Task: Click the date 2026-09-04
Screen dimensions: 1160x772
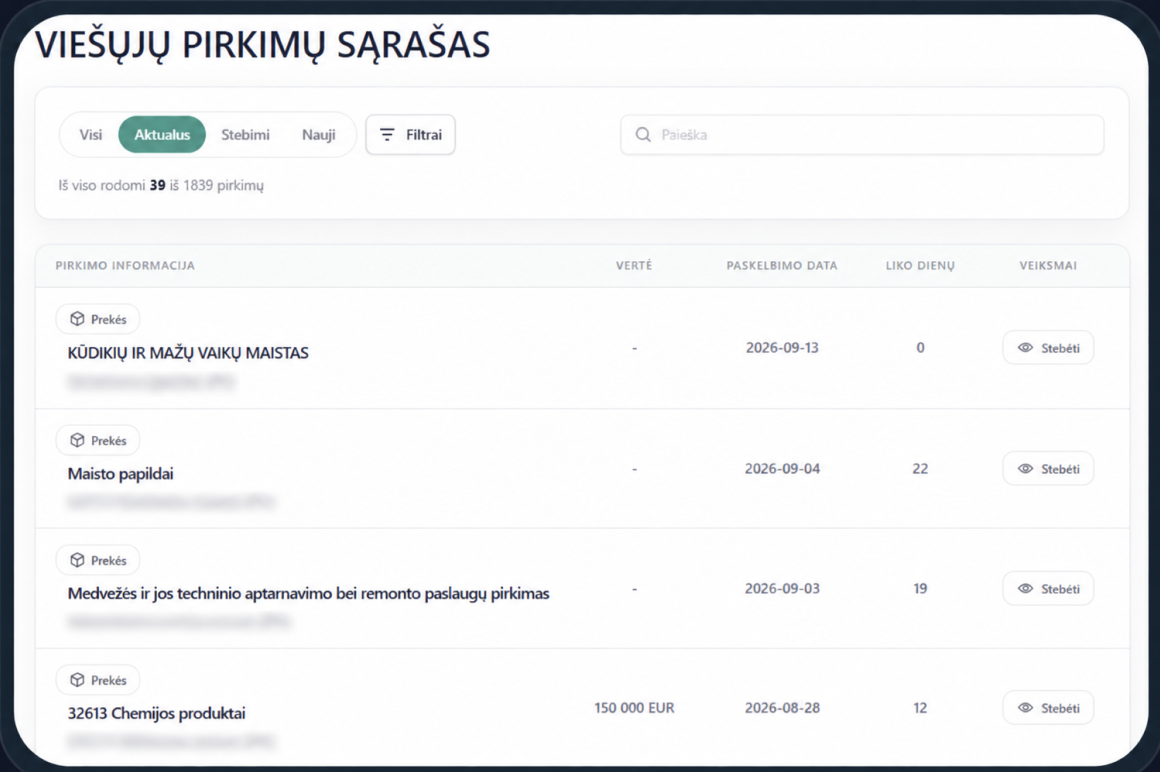Action: coord(782,469)
